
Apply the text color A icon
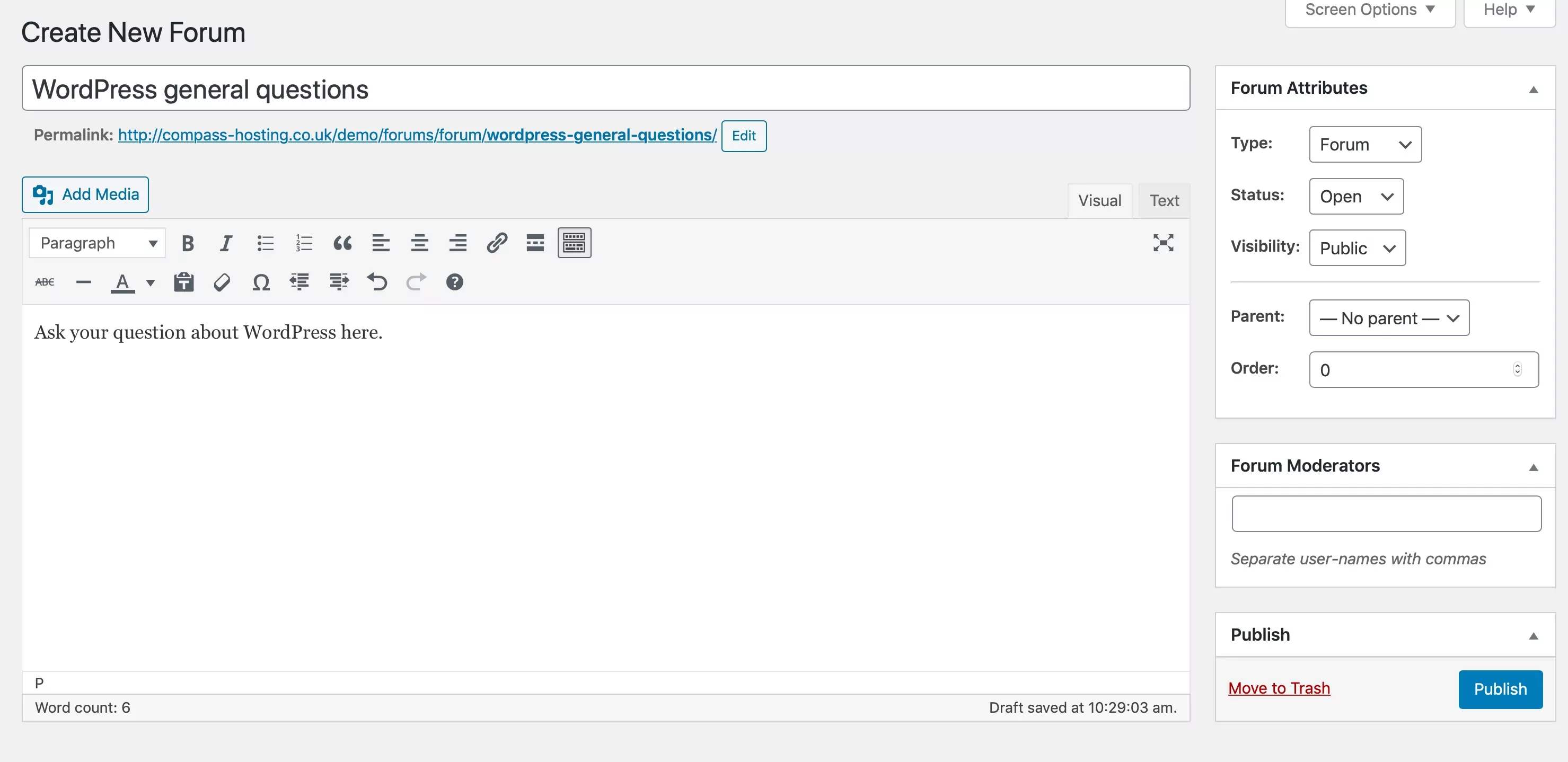tap(122, 282)
